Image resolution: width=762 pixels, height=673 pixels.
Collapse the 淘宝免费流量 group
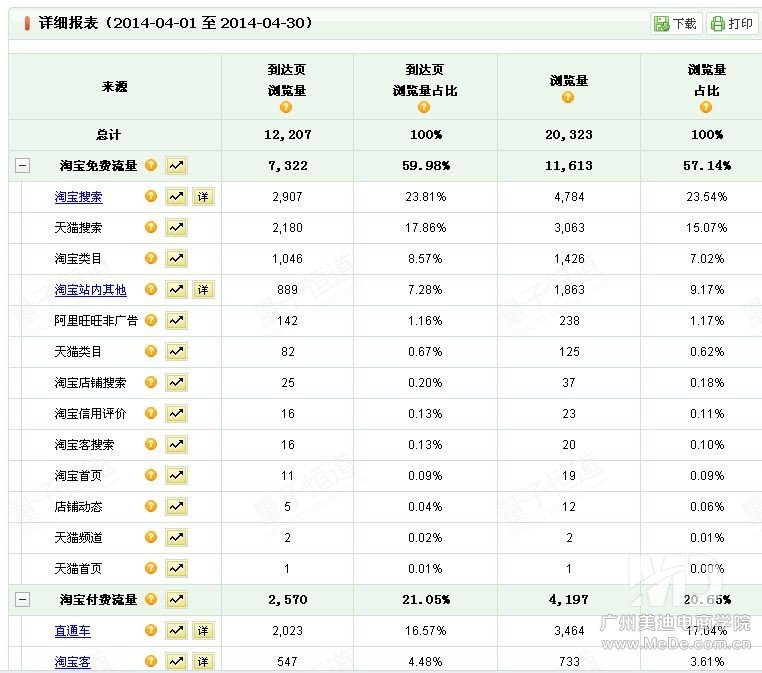click(22, 166)
